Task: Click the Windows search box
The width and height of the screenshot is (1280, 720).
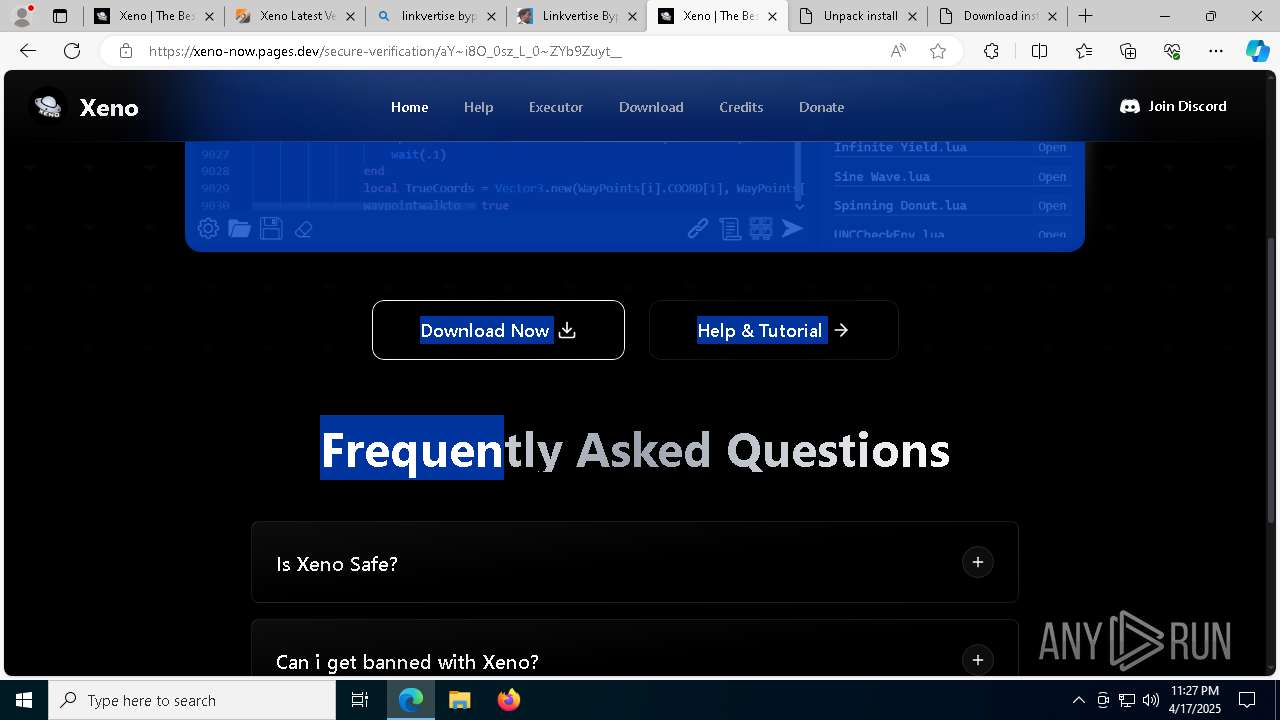Action: [192, 700]
